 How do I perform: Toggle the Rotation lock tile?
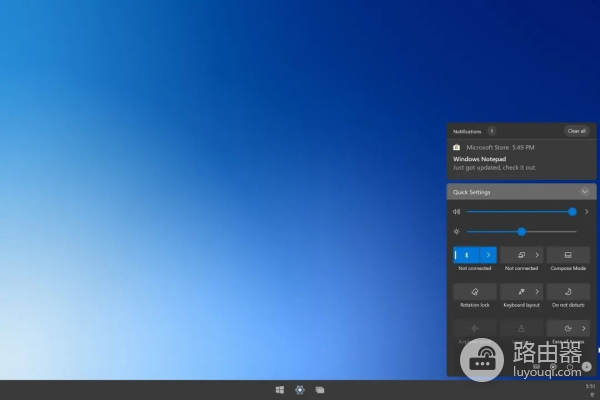474,292
